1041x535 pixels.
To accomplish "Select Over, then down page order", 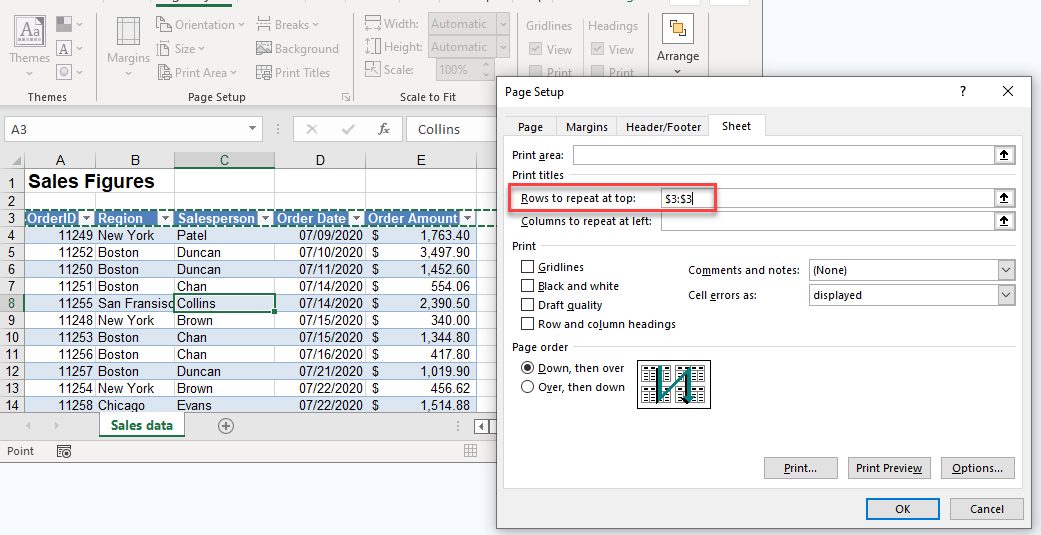I will click(x=528, y=387).
